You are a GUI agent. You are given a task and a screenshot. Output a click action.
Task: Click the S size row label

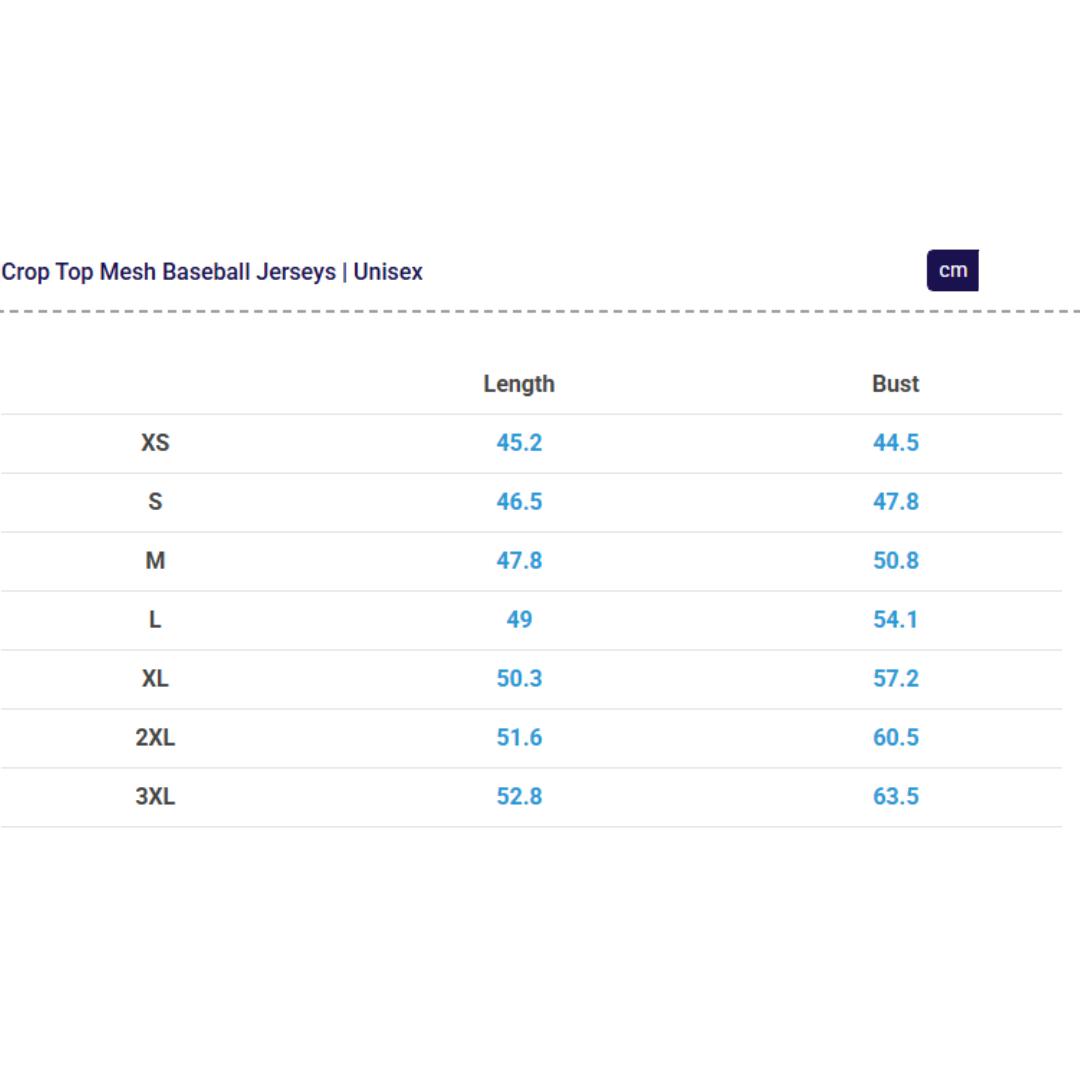tap(155, 502)
